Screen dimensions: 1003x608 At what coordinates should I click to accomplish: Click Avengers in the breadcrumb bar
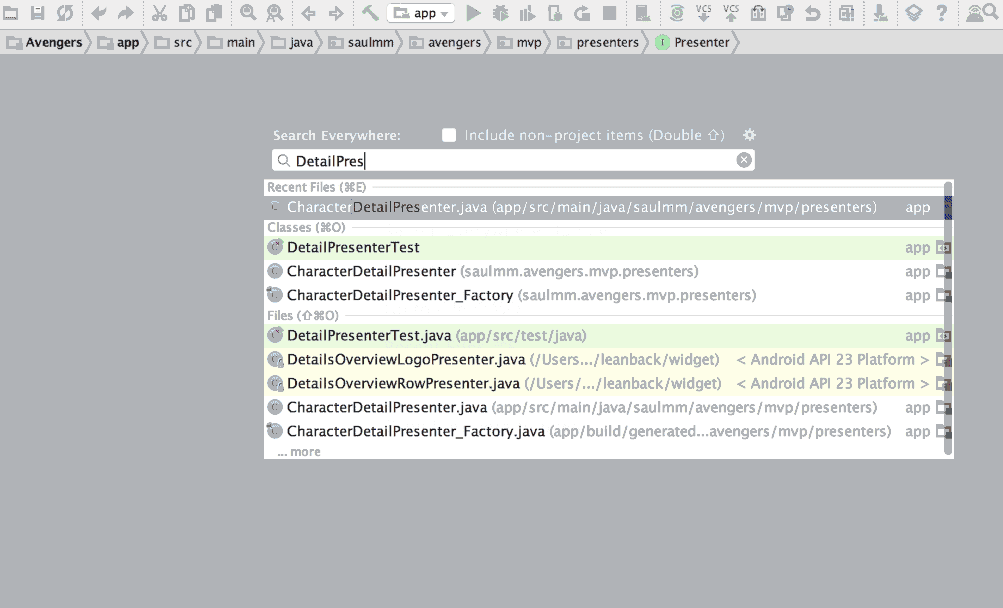click(x=55, y=42)
